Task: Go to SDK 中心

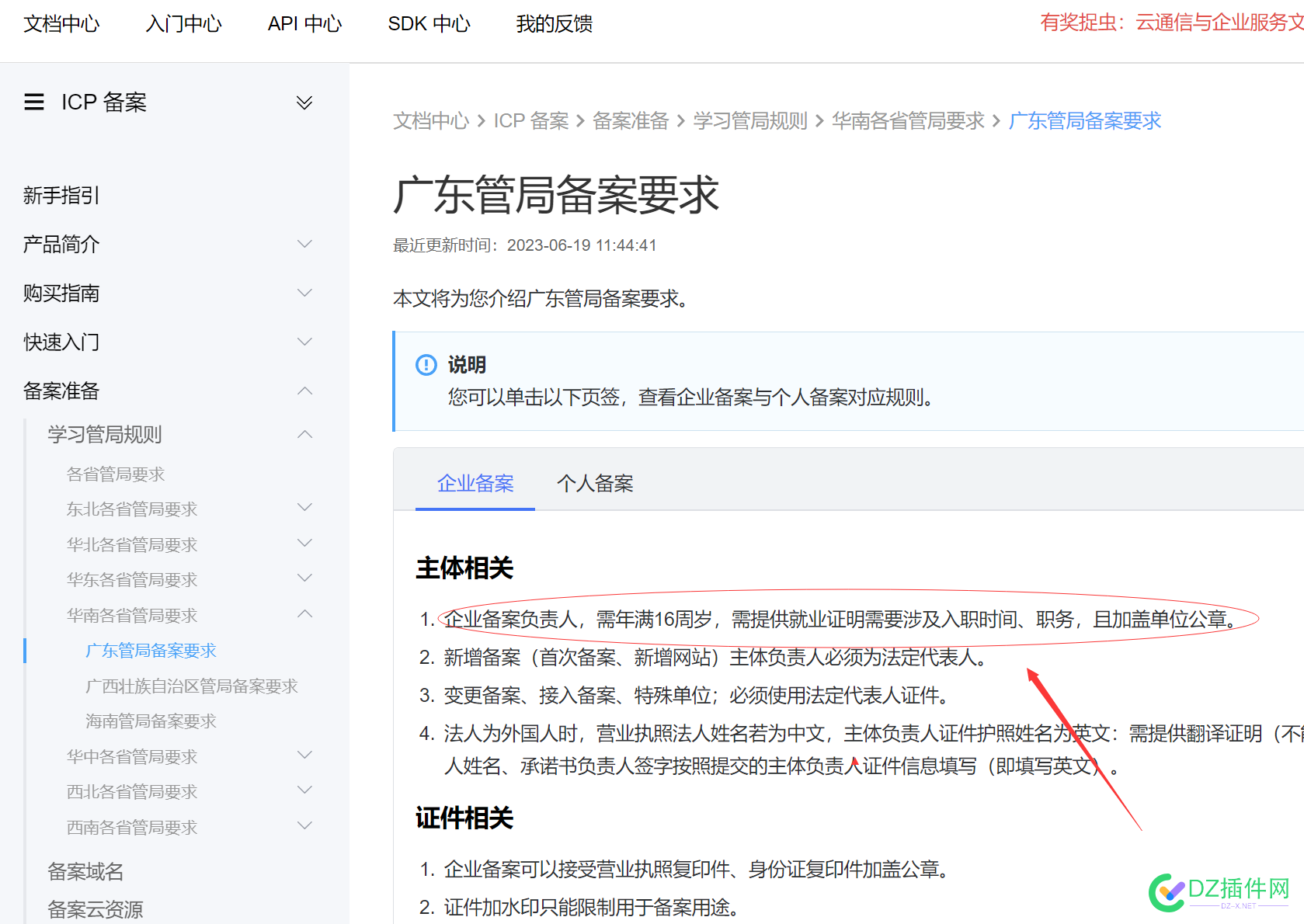Action: point(429,24)
